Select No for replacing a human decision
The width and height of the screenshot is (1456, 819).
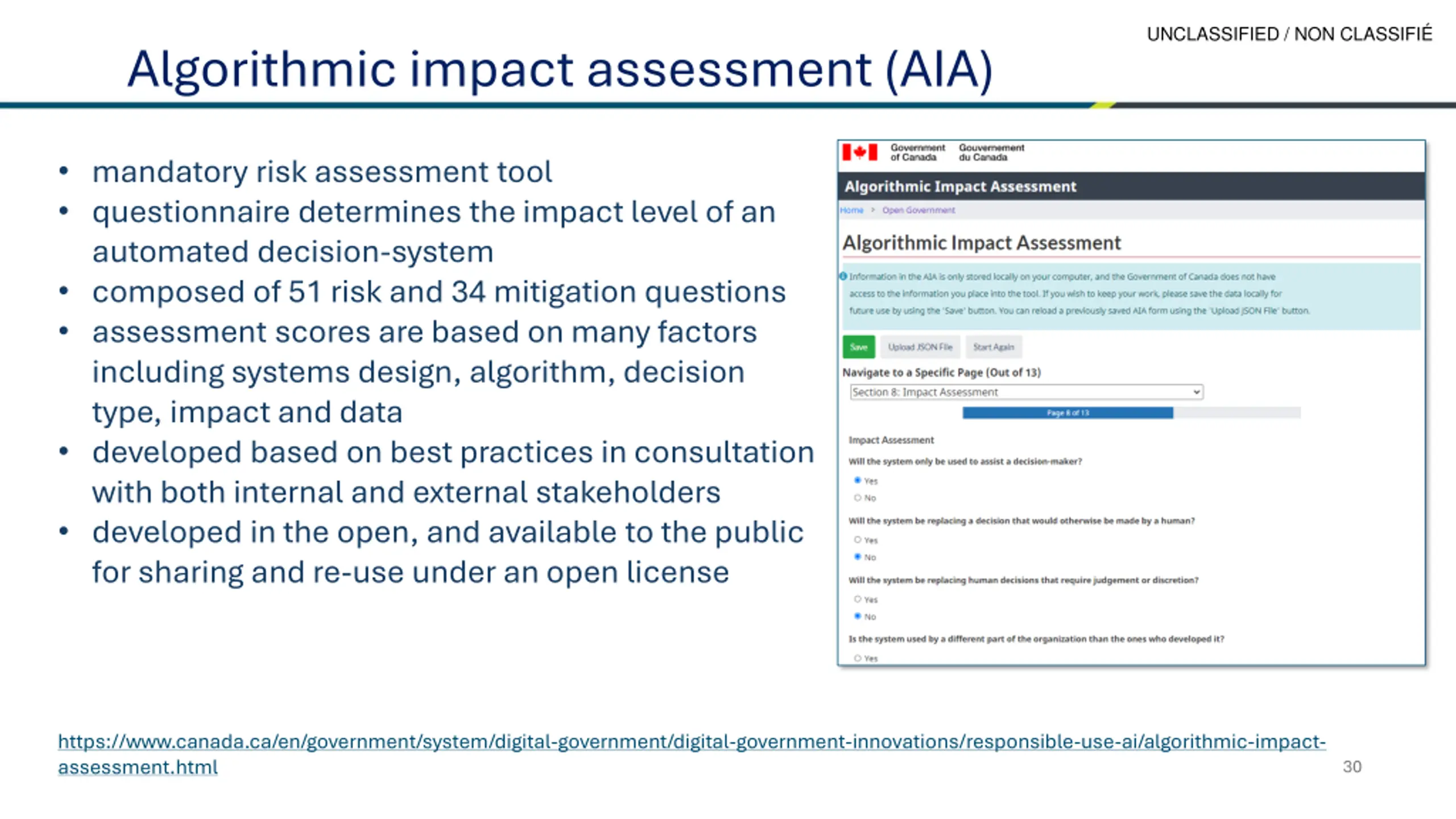858,557
